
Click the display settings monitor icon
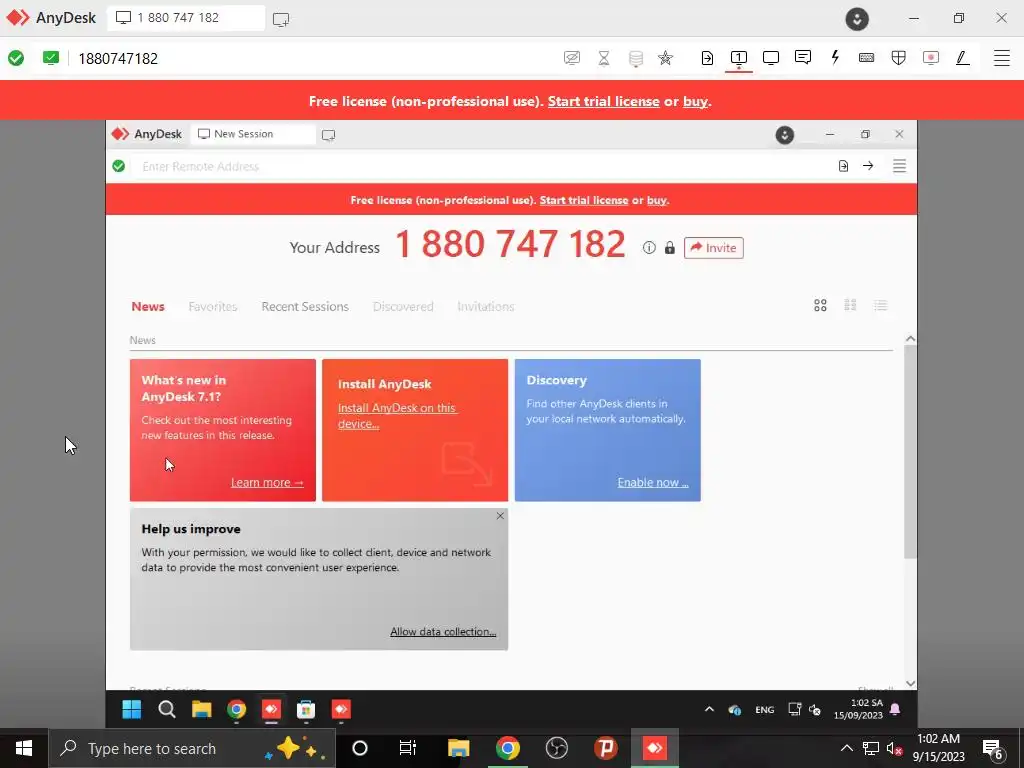[x=771, y=58]
